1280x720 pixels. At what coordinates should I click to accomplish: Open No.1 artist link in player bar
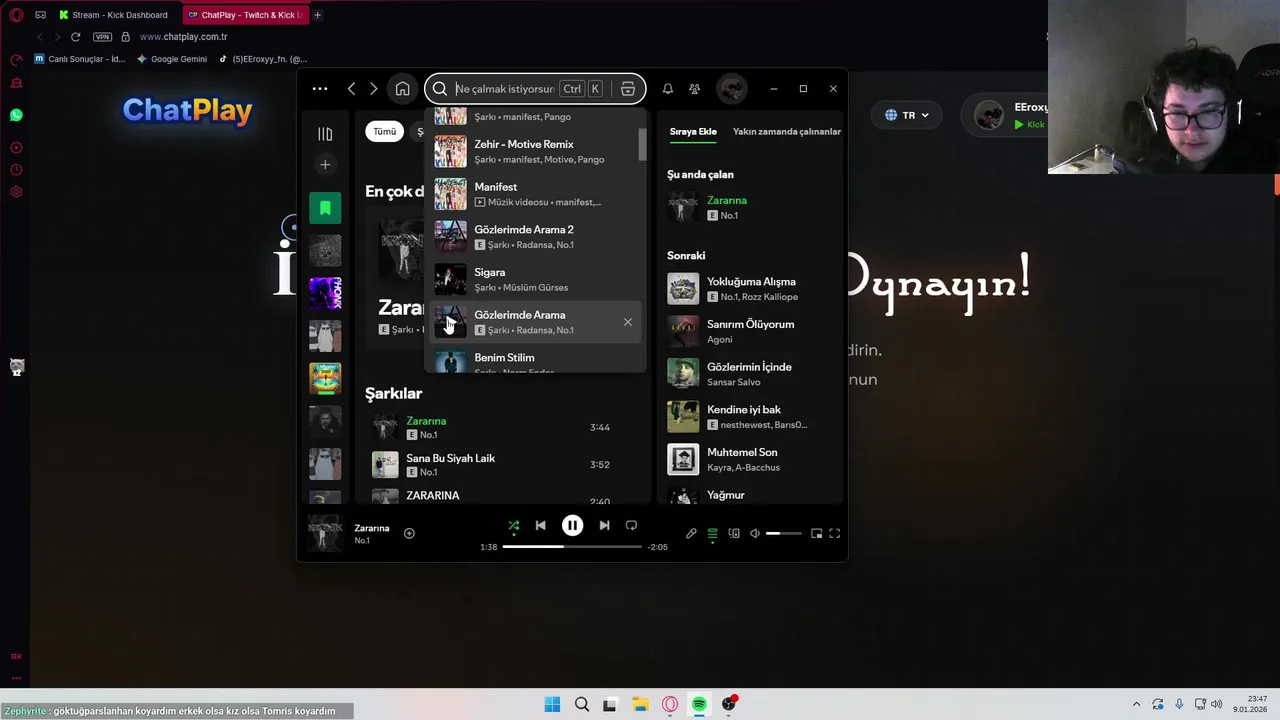coord(362,541)
